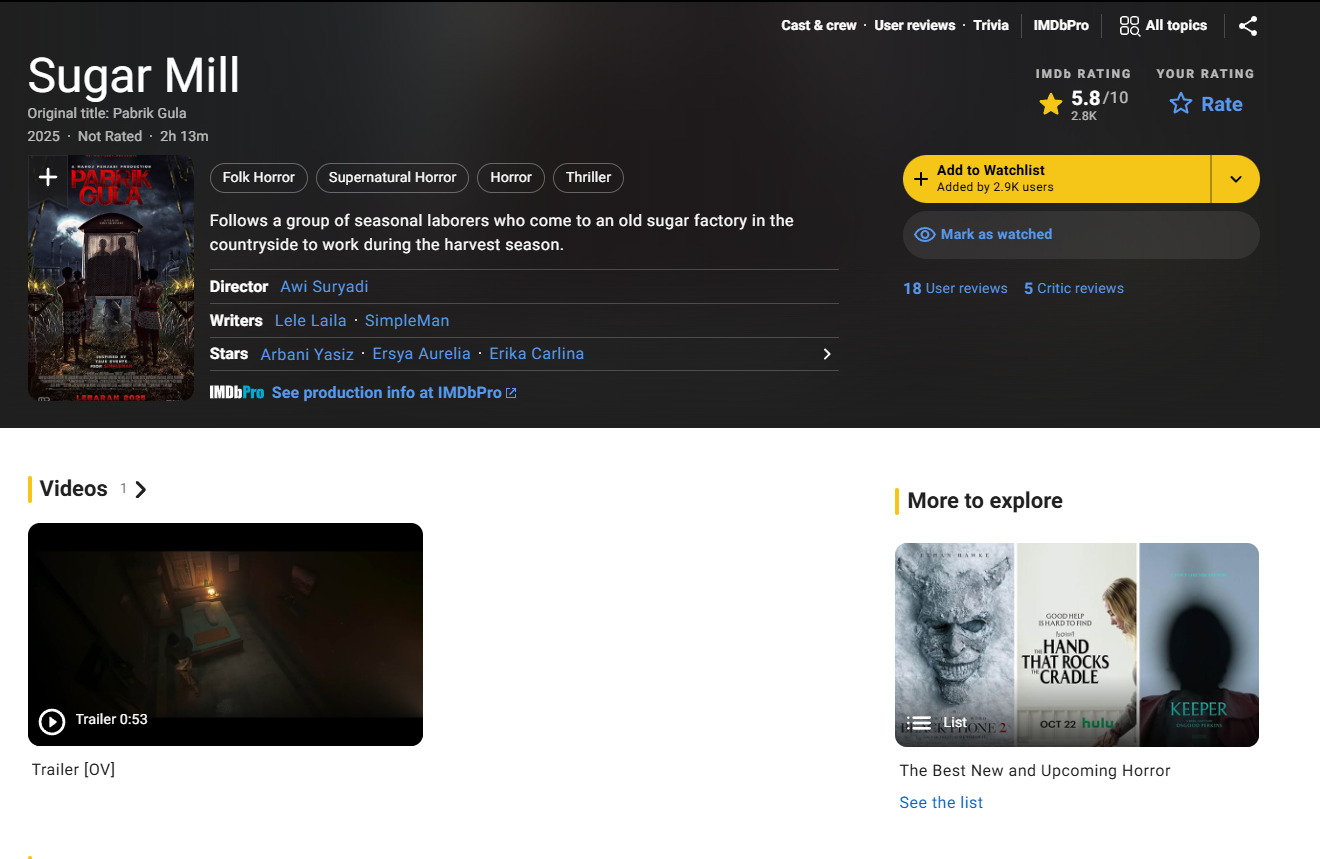Expand the Stars row chevron
The width and height of the screenshot is (1320, 859).
(x=826, y=354)
